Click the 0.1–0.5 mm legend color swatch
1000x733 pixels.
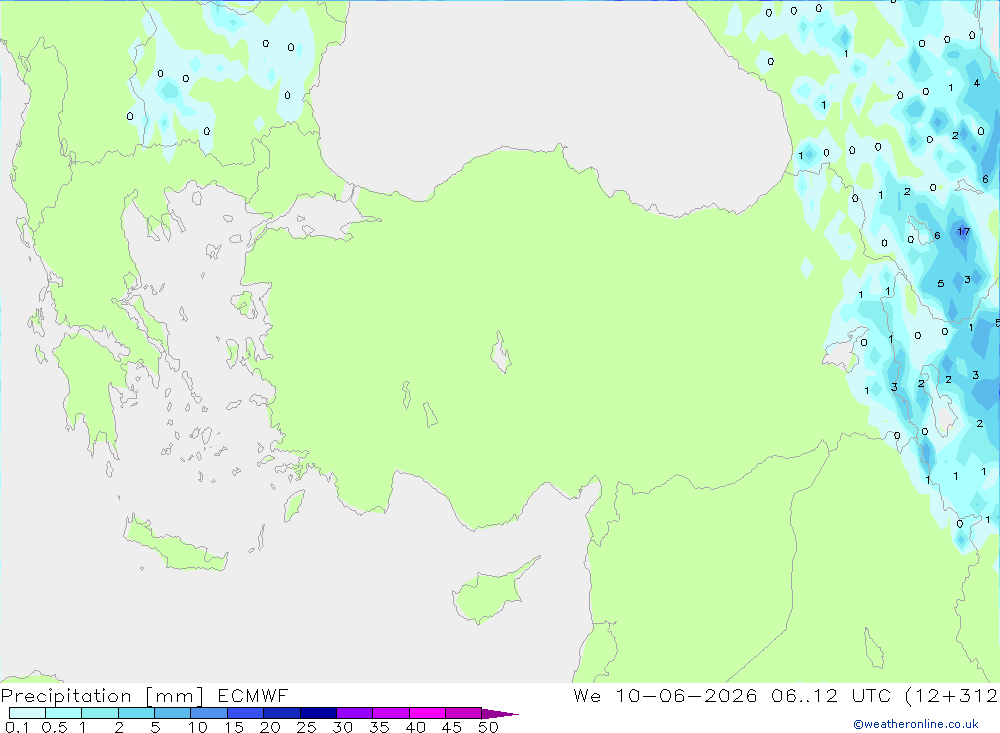tap(27, 713)
